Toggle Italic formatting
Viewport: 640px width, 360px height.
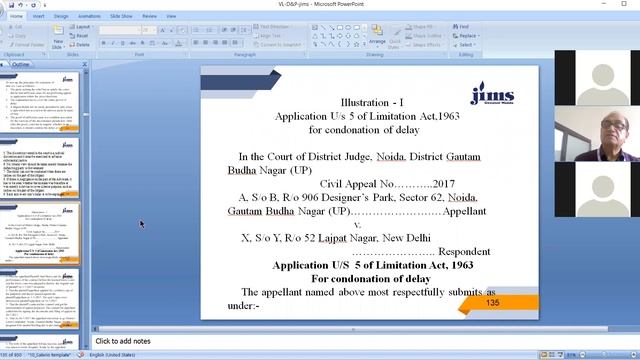tap(113, 43)
